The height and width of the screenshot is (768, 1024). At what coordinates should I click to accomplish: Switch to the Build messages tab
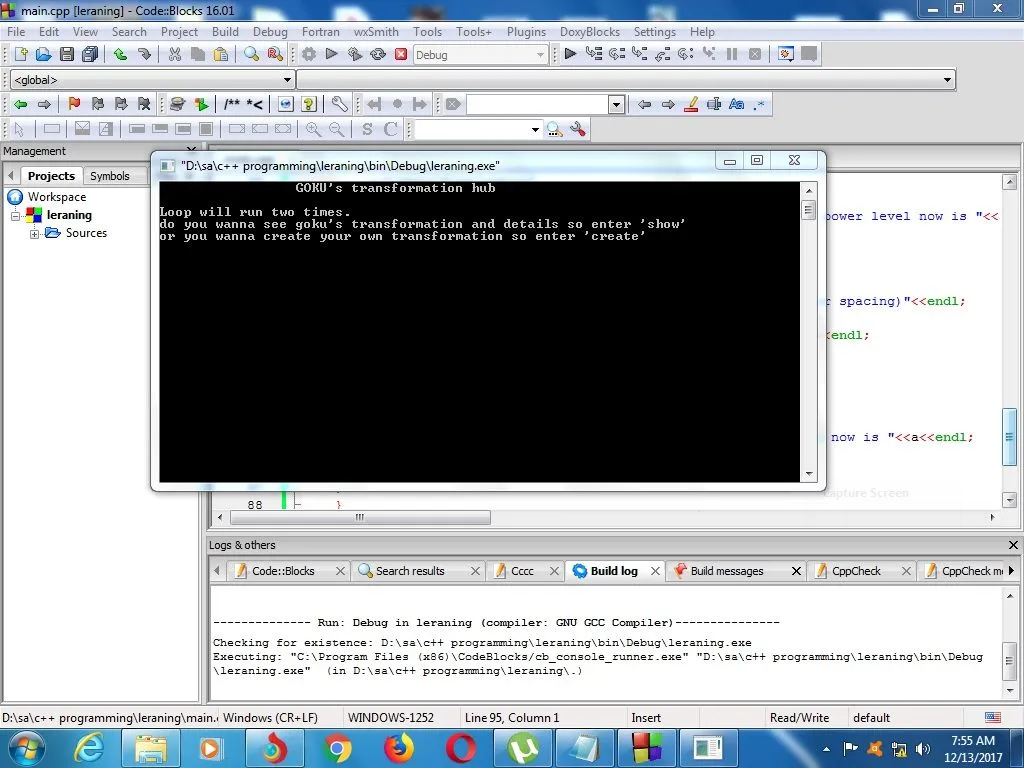(727, 571)
